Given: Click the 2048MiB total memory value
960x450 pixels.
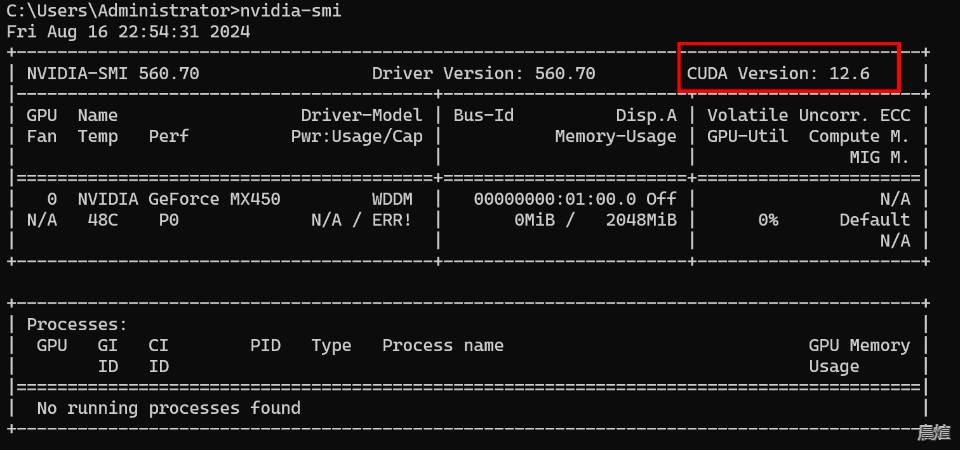Looking at the screenshot, I should pyautogui.click(x=640, y=220).
